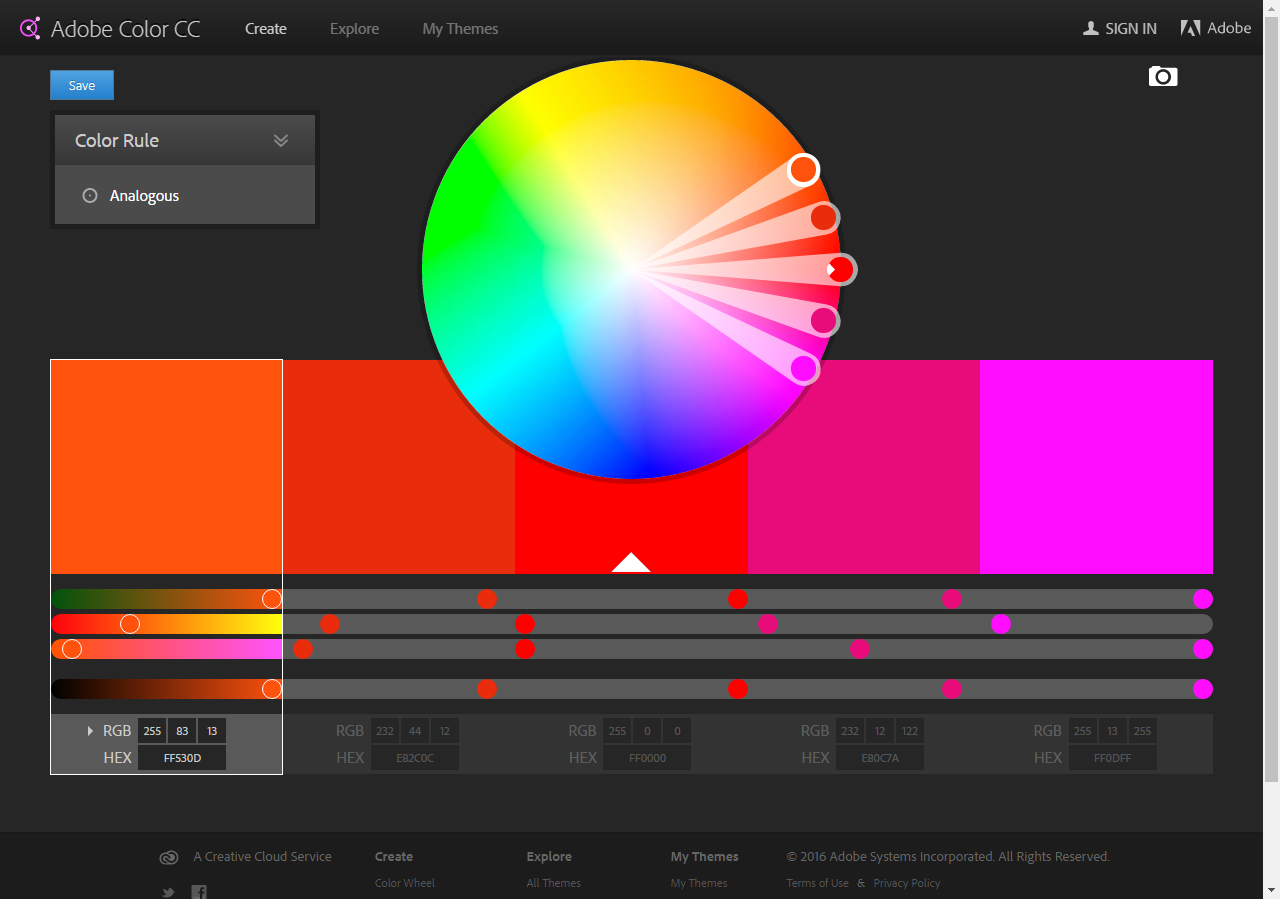Open the Explore tab
The image size is (1280, 899).
click(354, 29)
